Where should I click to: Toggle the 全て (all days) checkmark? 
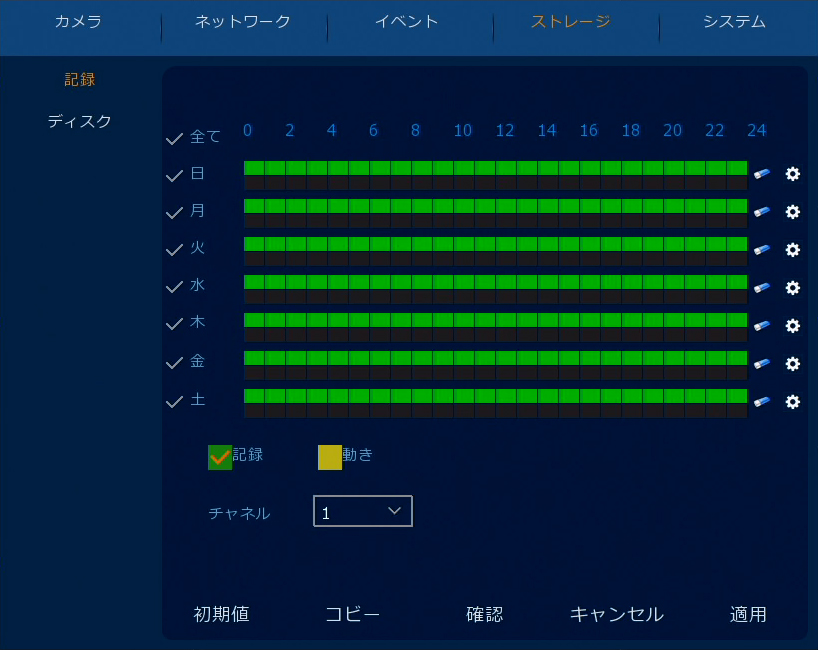[174, 138]
